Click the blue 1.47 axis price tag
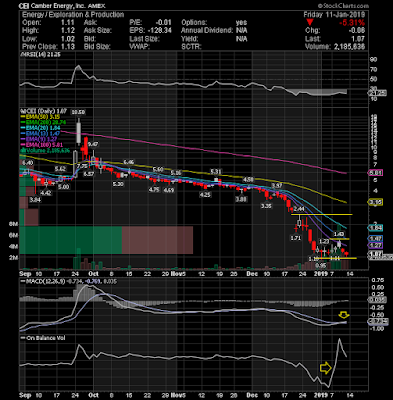This screenshot has height=400, width=393. coord(375,239)
